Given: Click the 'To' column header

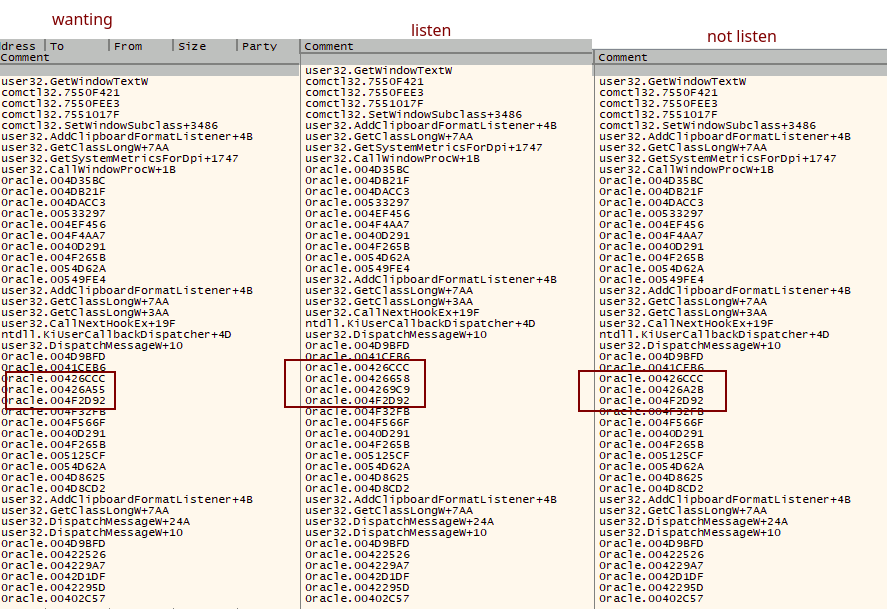Looking at the screenshot, I should click(57, 46).
